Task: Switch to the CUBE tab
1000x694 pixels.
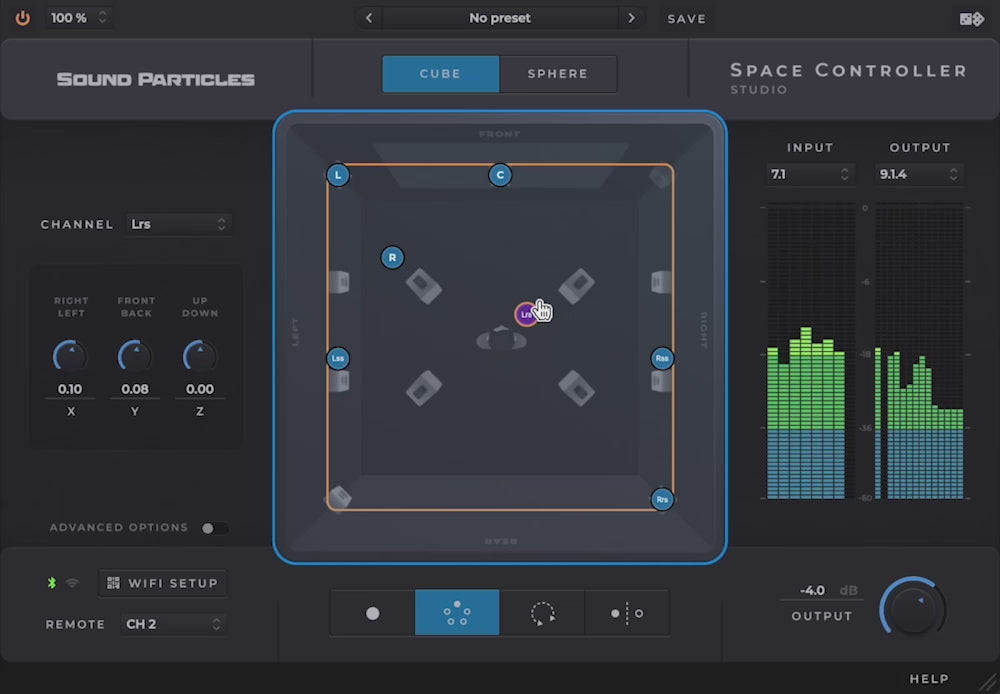Action: (441, 73)
